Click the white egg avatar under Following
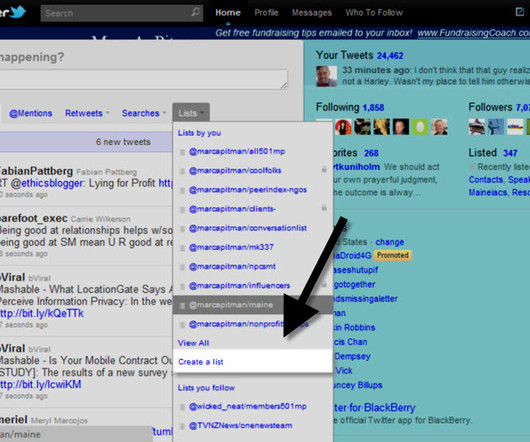530x442 pixels. coord(420,127)
